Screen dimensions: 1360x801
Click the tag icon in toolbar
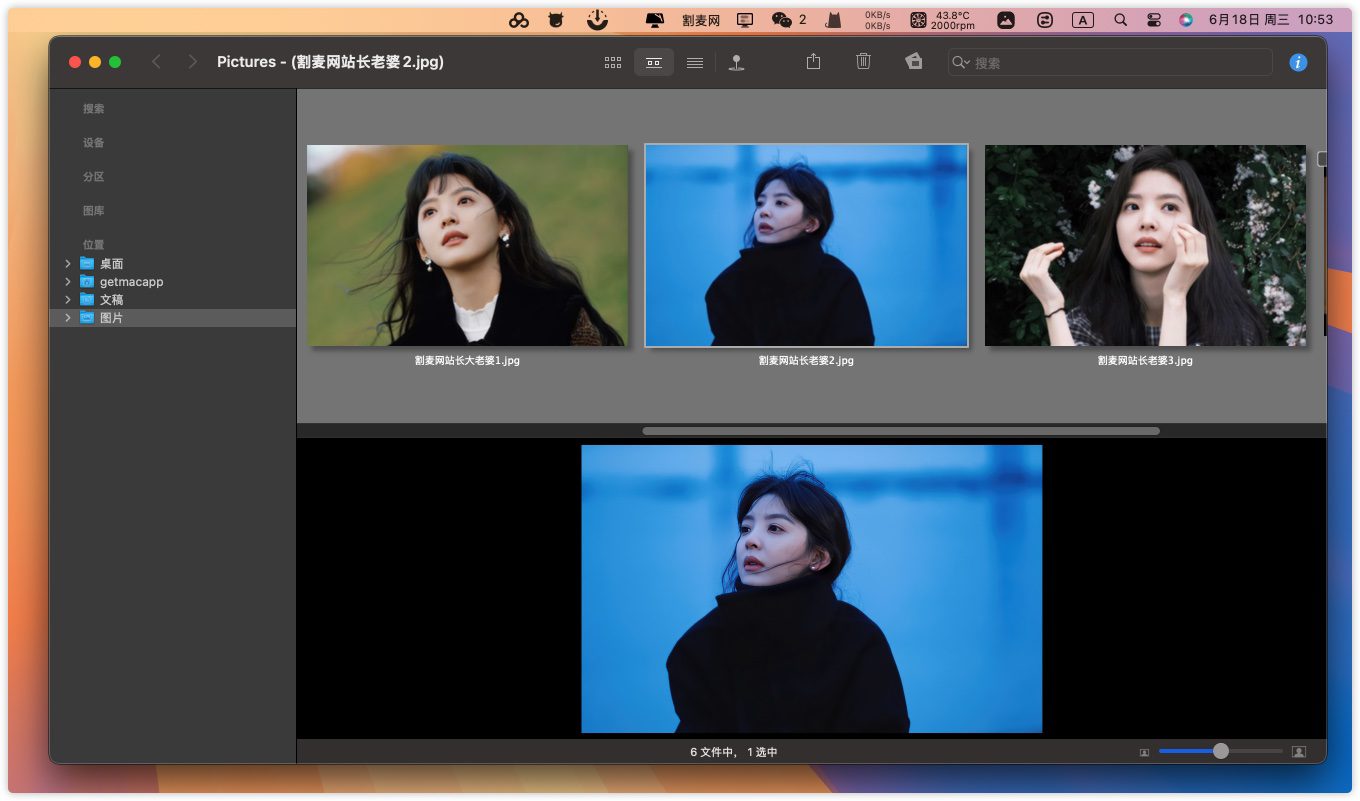pos(913,62)
